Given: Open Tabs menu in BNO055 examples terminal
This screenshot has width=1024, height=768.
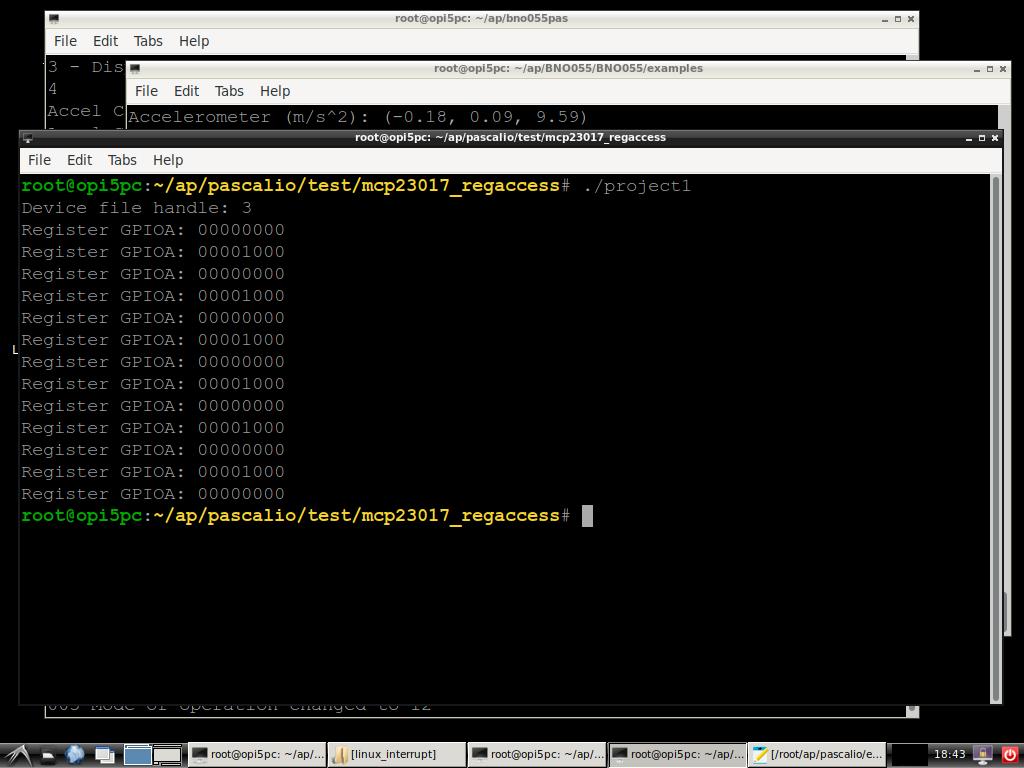Looking at the screenshot, I should pyautogui.click(x=229, y=91).
